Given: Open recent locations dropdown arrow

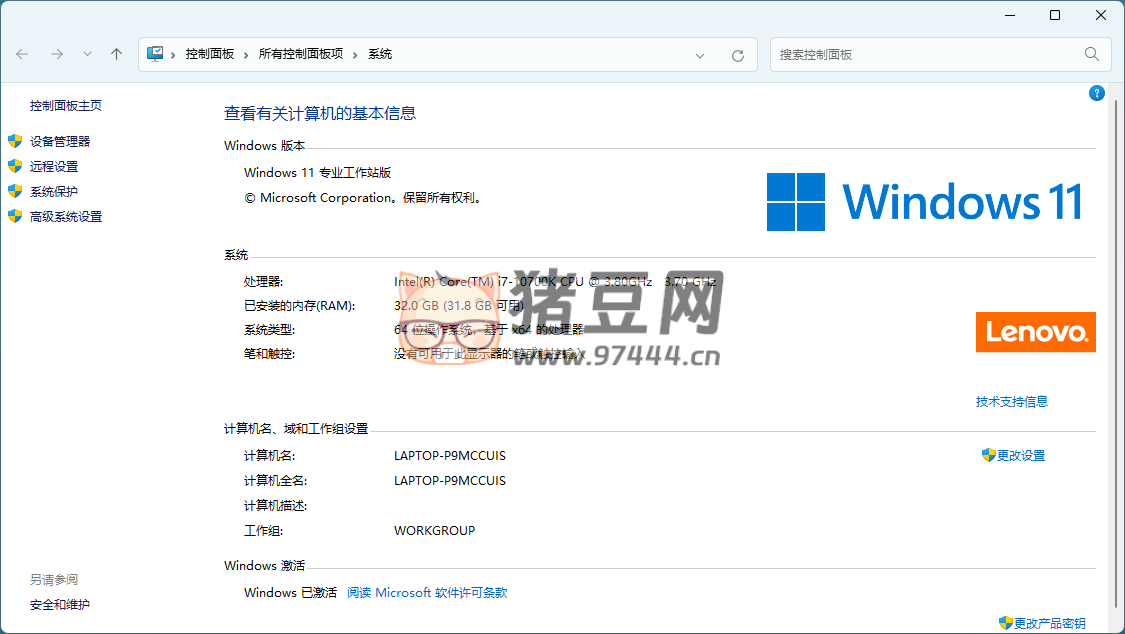Looking at the screenshot, I should point(87,54).
